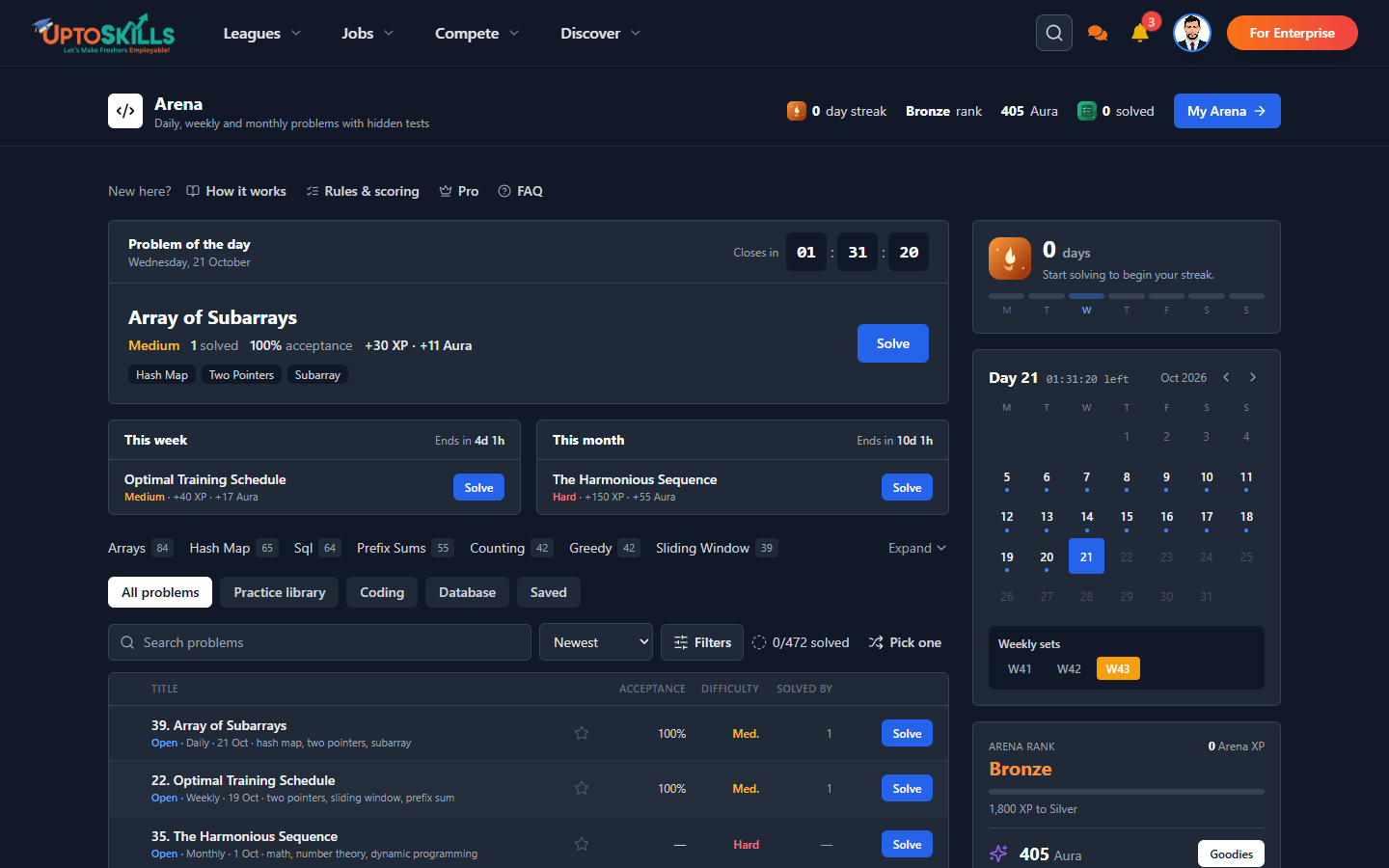Select day 19 in the calendar
This screenshot has width=1389, height=868.
pyautogui.click(x=1006, y=556)
